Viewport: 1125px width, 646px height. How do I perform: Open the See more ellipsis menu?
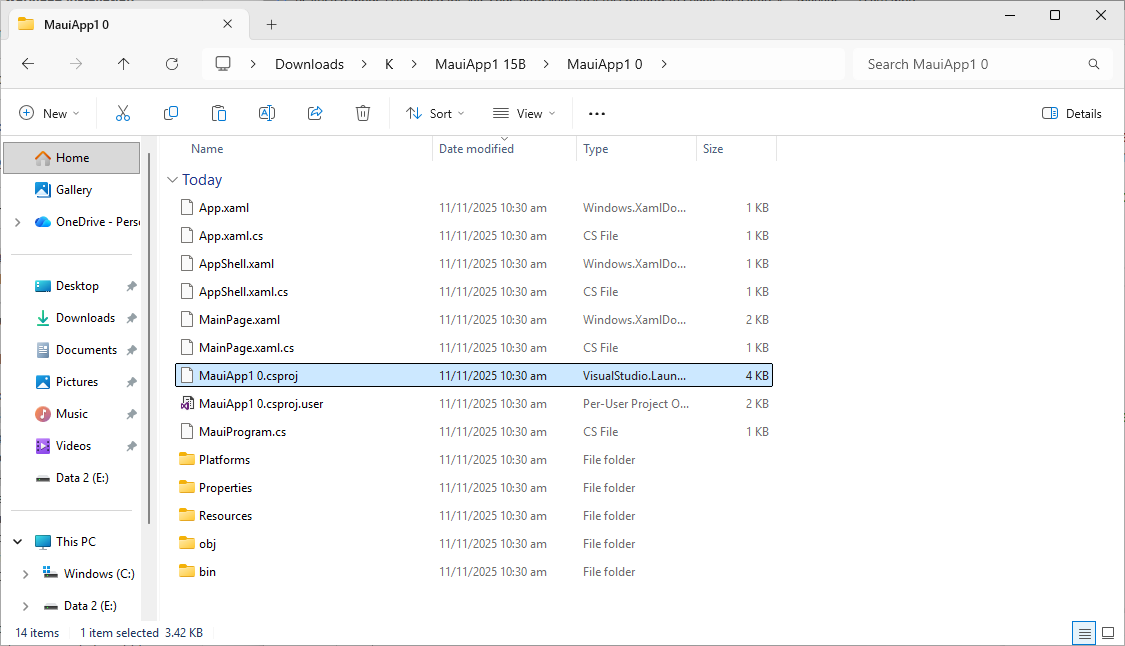[x=597, y=113]
